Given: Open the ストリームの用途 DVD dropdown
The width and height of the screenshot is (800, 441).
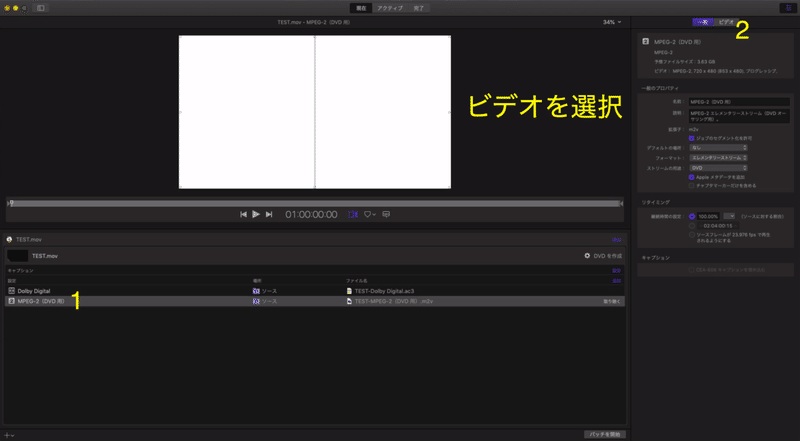Looking at the screenshot, I should click(718, 167).
